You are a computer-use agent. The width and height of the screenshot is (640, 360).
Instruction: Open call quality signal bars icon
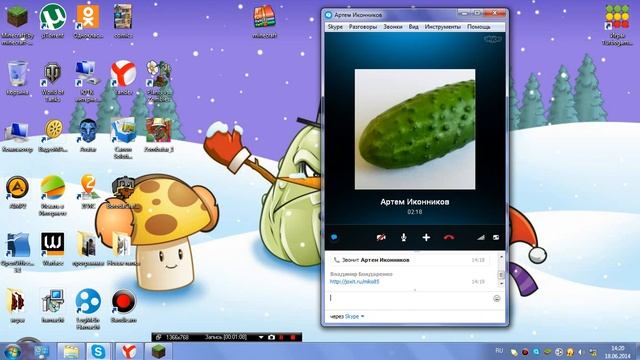pyautogui.click(x=481, y=237)
